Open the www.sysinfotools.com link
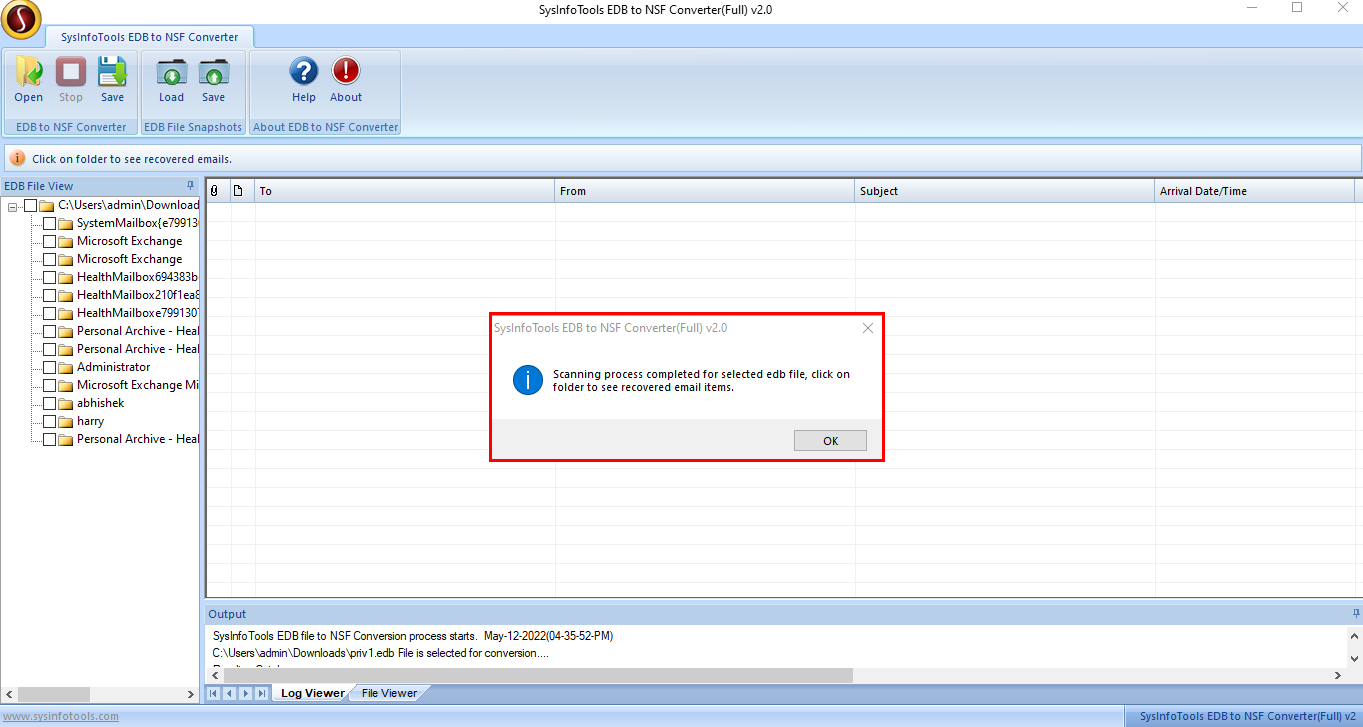The height and width of the screenshot is (727, 1363). coord(60,716)
